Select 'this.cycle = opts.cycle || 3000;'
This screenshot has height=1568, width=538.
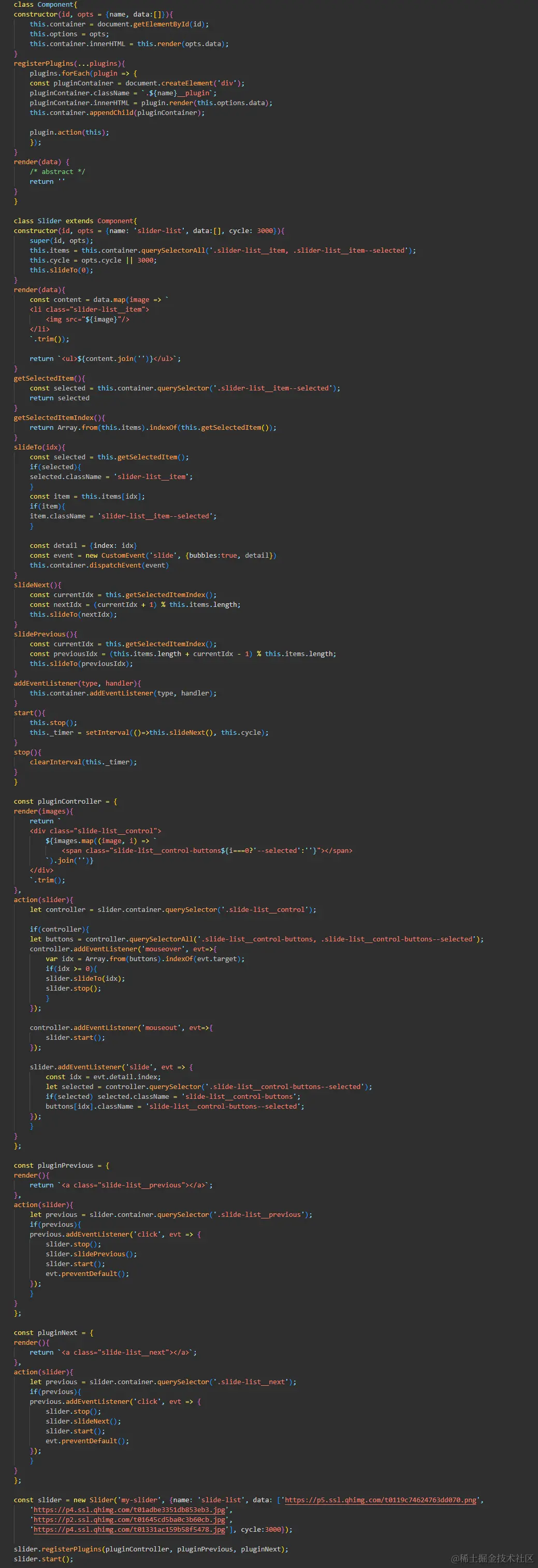point(93,260)
